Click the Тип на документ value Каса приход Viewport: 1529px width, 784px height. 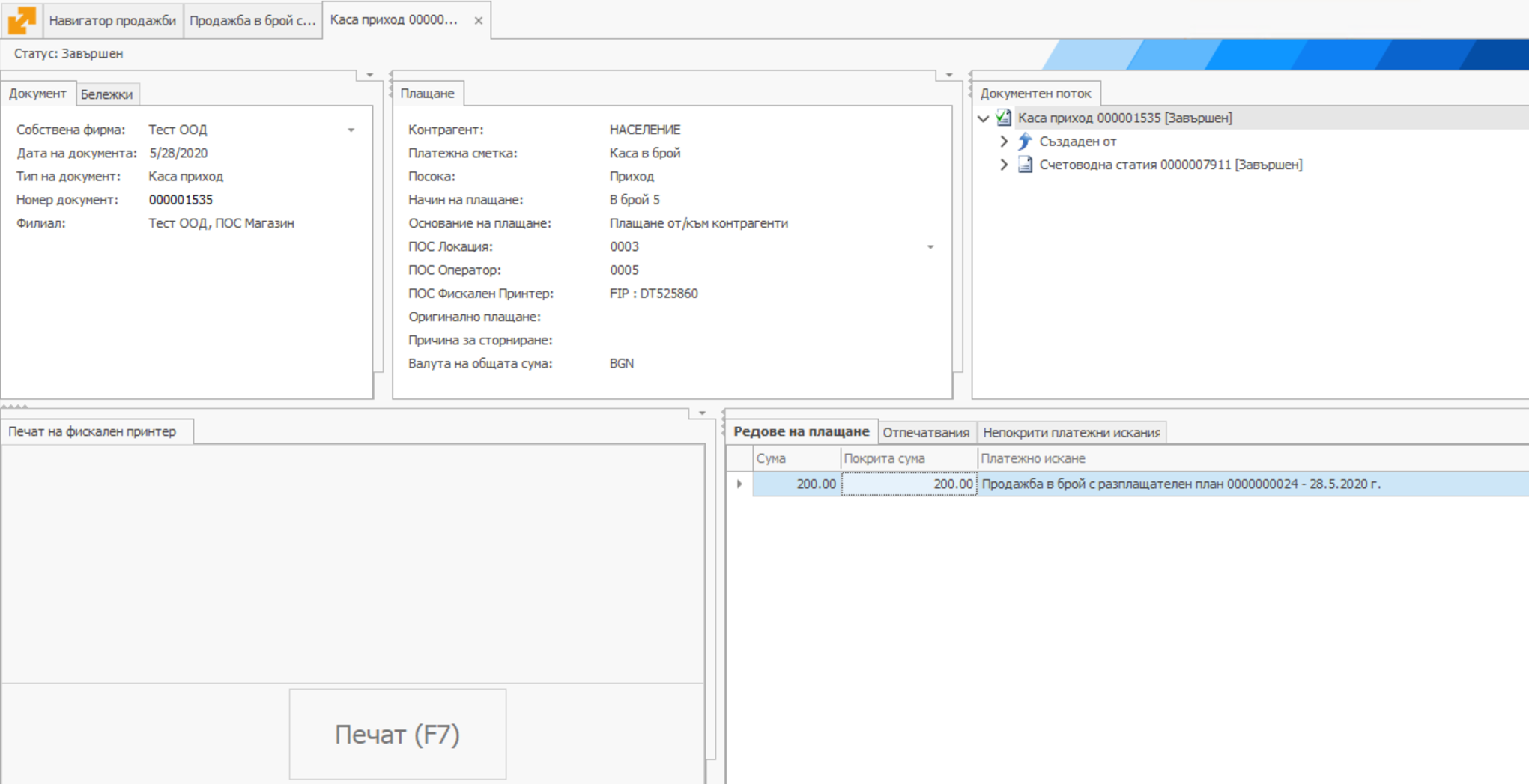click(x=186, y=177)
